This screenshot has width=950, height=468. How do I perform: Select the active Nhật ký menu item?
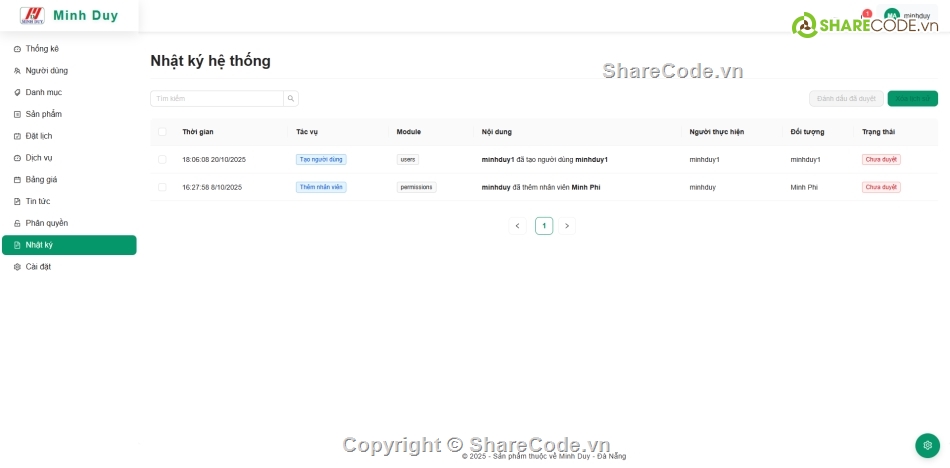pyautogui.click(x=69, y=246)
